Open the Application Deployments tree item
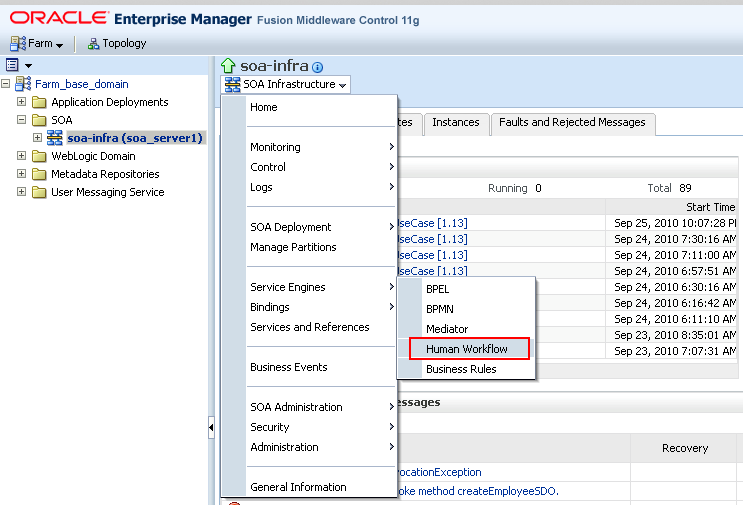743x505 pixels. (x=110, y=102)
